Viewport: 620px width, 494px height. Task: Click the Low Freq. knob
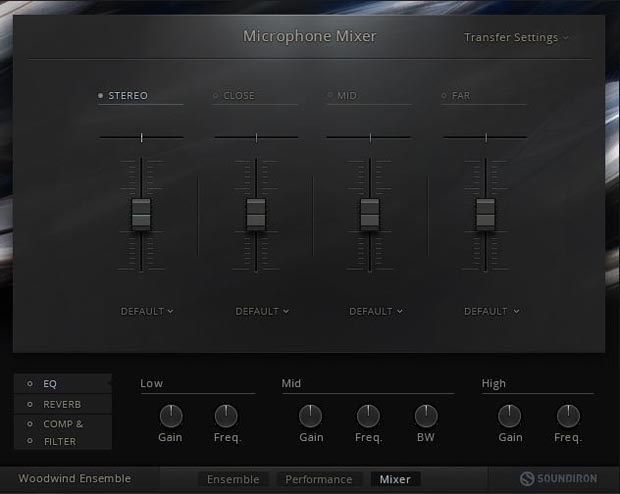click(226, 416)
